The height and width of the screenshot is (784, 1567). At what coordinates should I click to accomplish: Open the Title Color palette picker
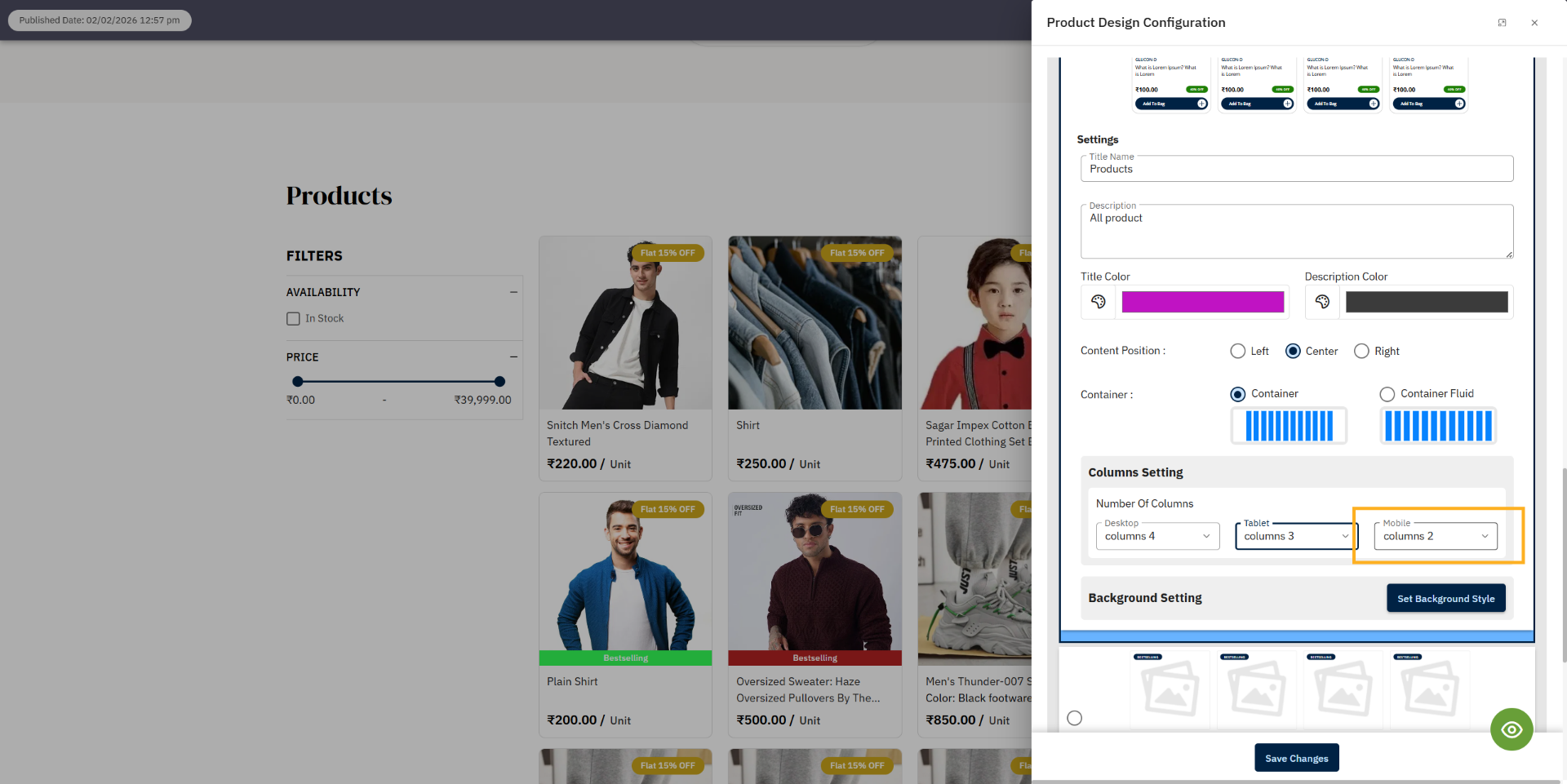click(x=1098, y=302)
